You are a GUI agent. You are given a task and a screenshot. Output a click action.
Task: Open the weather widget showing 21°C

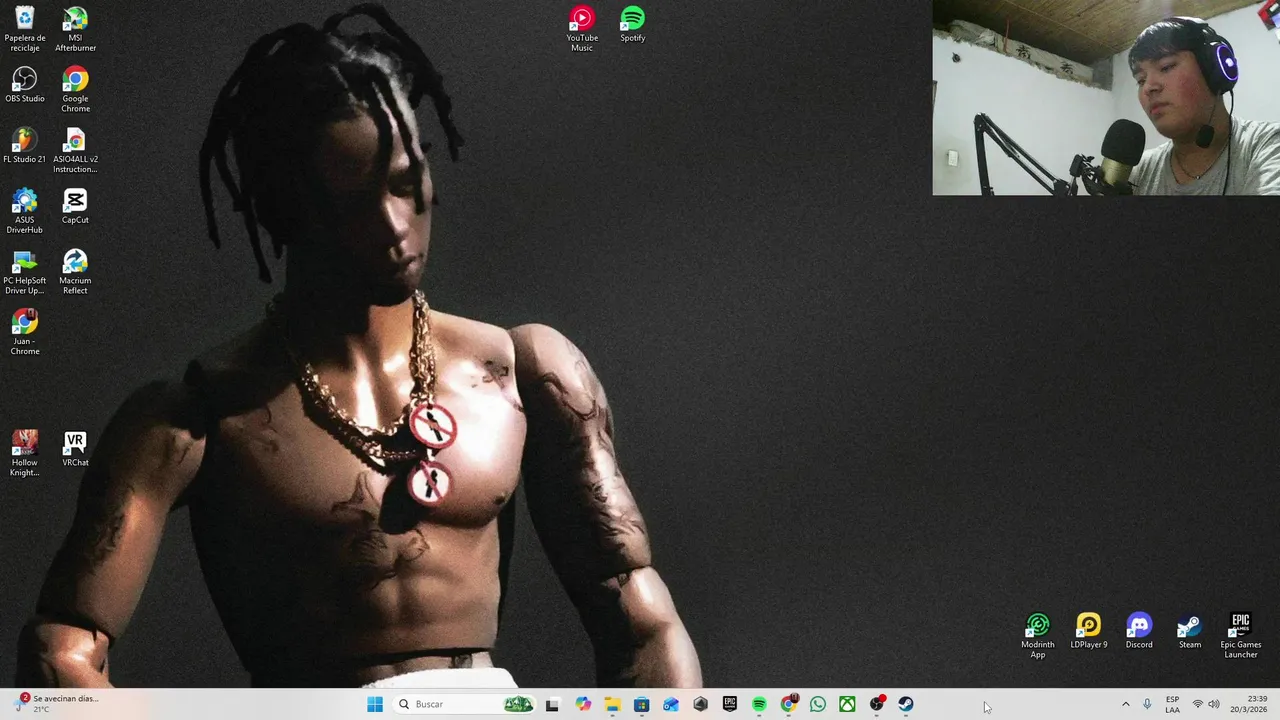pos(58,704)
